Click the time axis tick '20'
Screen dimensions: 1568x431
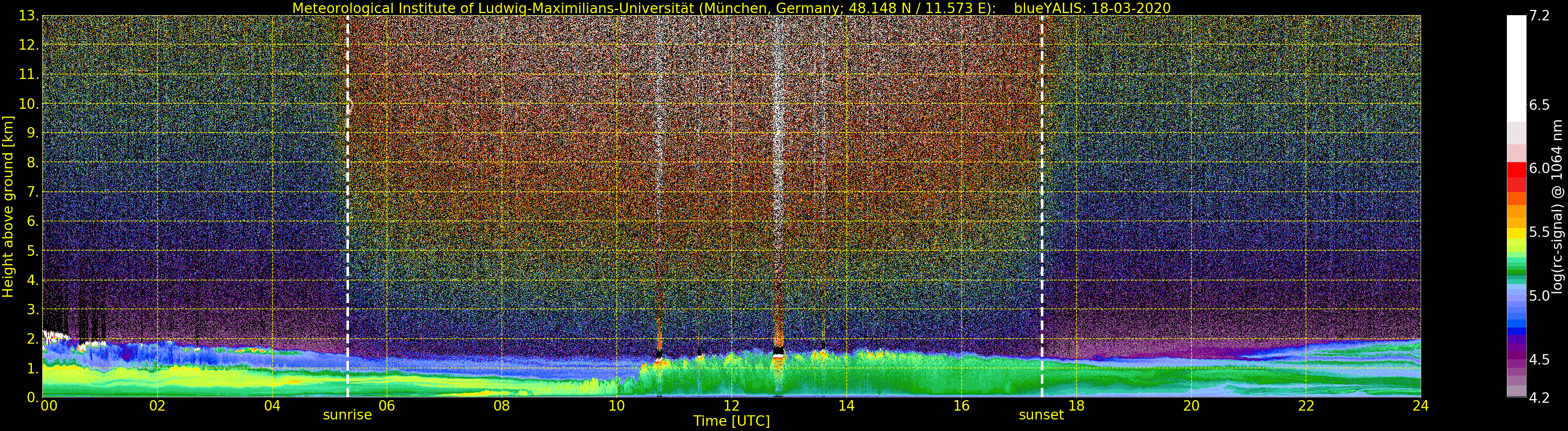[1191, 406]
